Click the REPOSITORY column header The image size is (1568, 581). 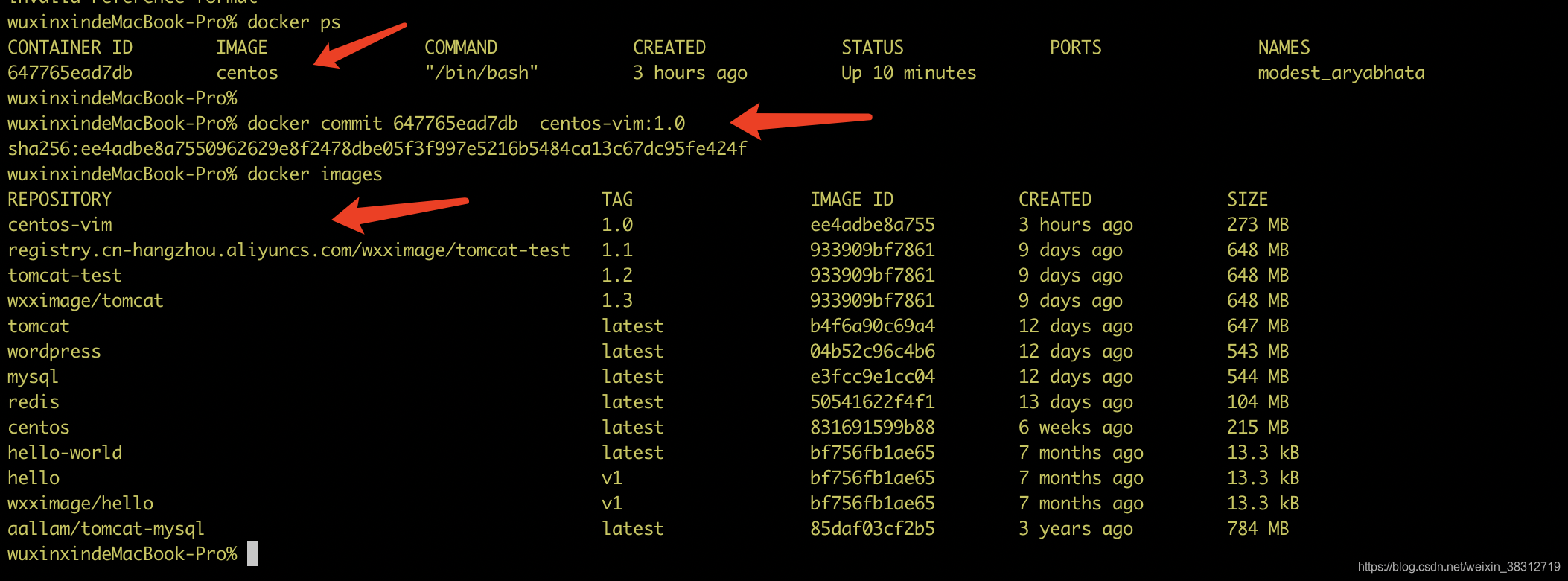tap(60, 200)
